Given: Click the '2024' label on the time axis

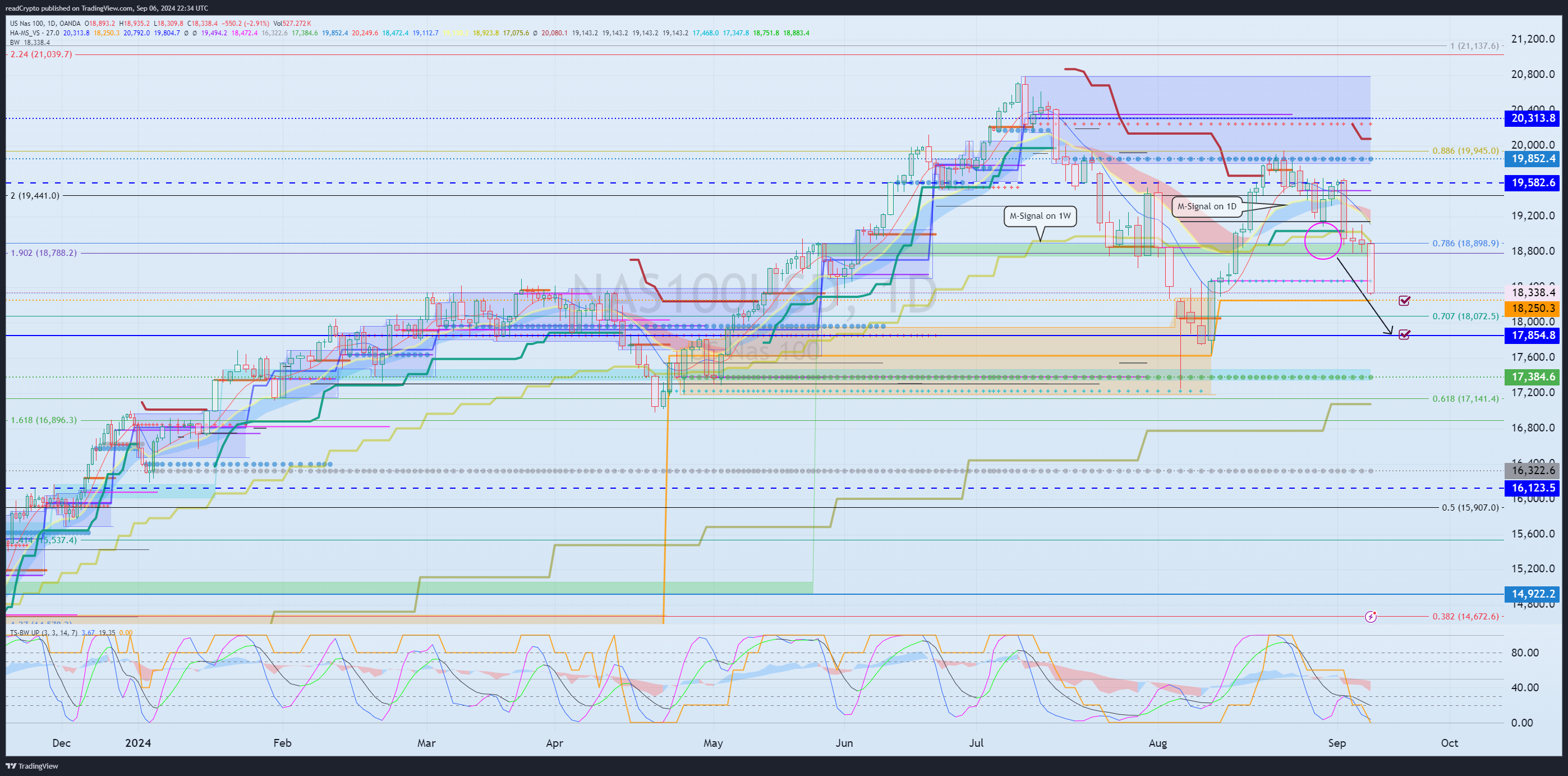Looking at the screenshot, I should click(x=138, y=743).
